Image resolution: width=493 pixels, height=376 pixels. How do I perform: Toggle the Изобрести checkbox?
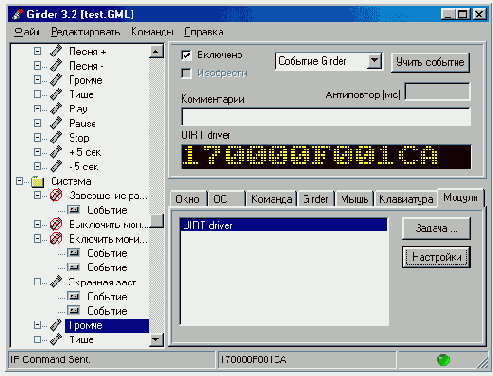click(186, 73)
